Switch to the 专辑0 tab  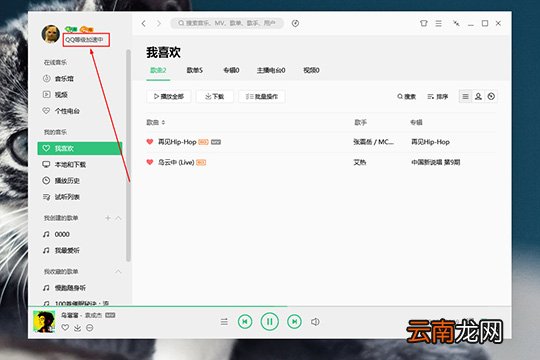coord(231,70)
